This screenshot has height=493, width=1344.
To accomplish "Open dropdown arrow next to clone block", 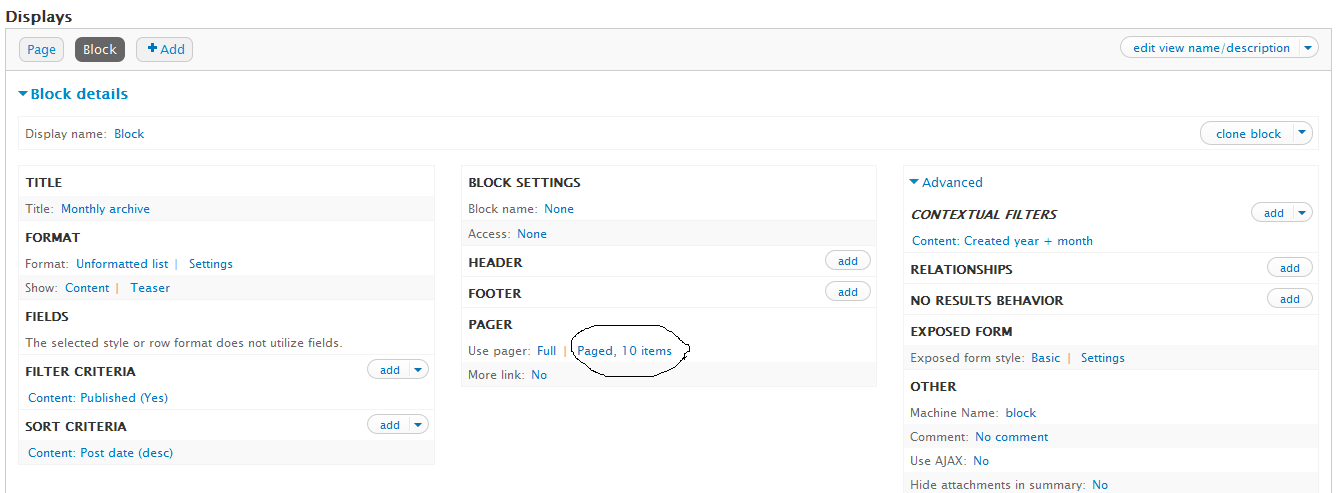I will 1301,133.
